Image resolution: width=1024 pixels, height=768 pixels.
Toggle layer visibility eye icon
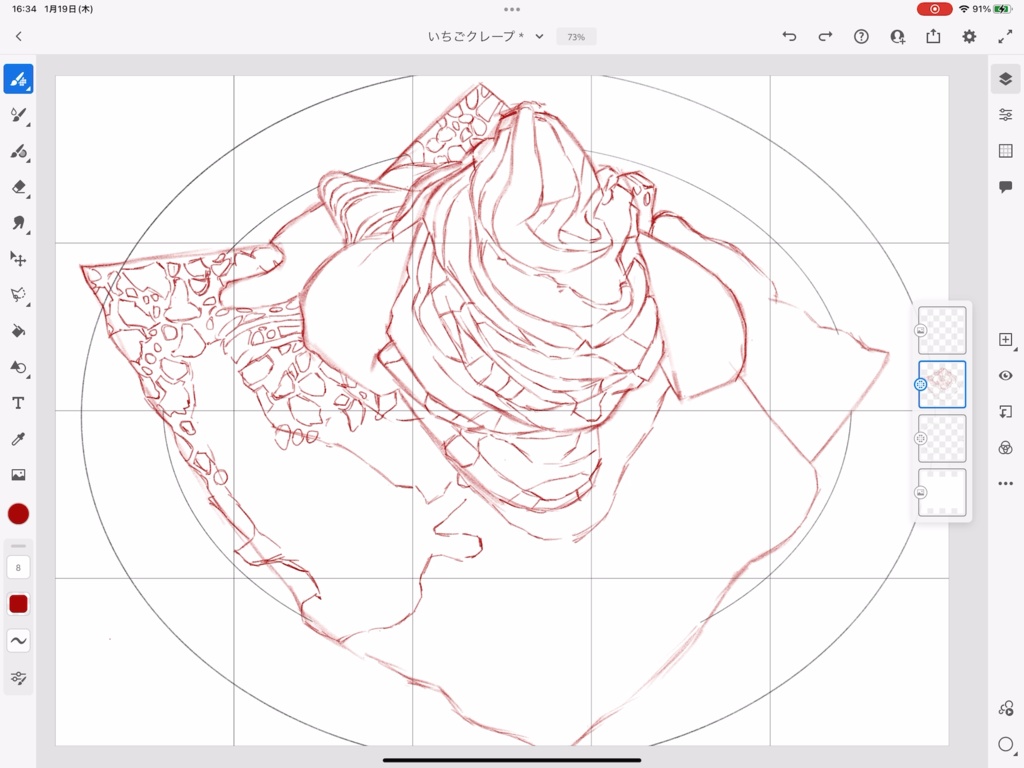click(1006, 376)
